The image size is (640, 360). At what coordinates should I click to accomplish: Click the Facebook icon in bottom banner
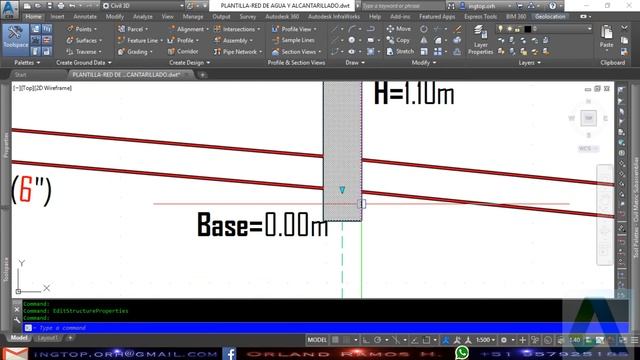coord(229,353)
